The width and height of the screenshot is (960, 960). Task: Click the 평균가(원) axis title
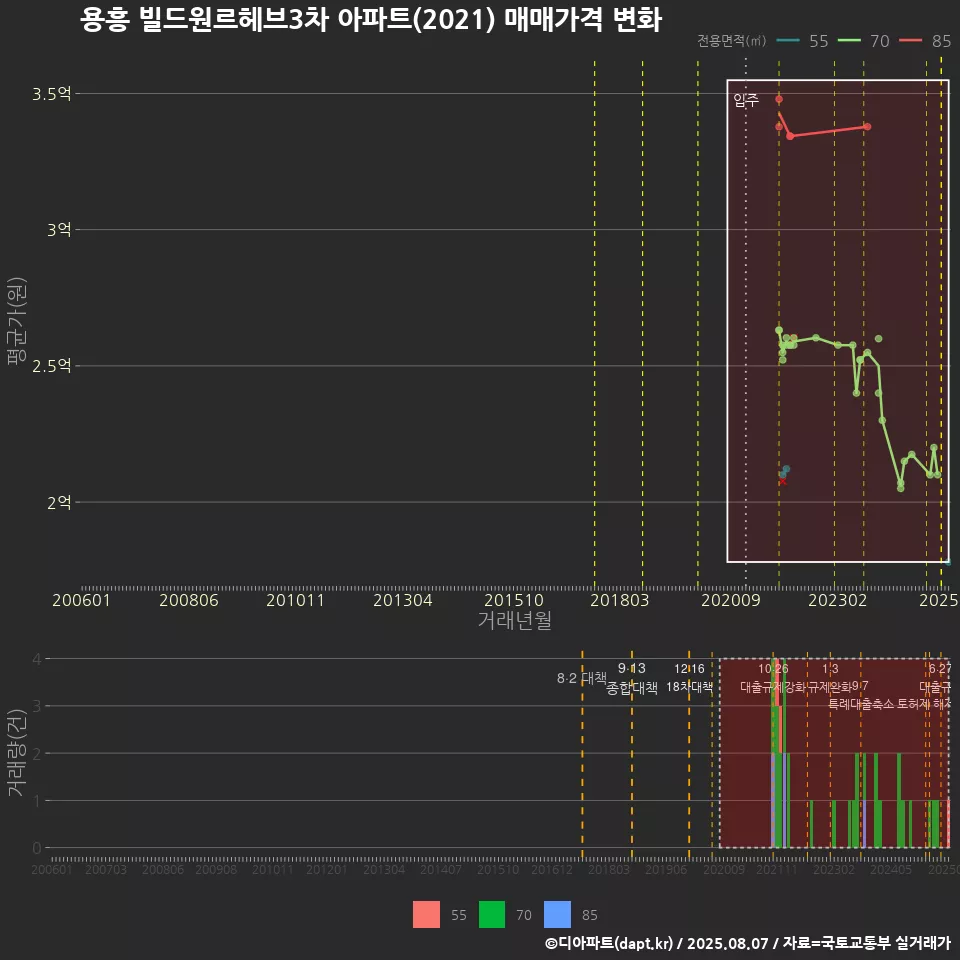[17, 321]
